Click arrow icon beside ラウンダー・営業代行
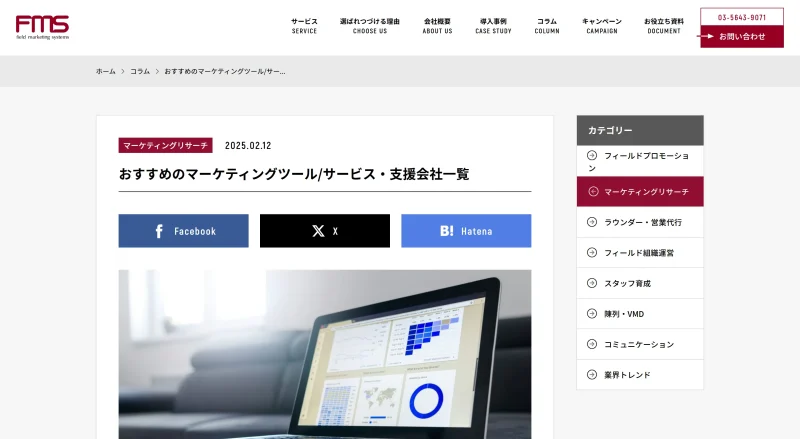Screen dimensions: 800x439 point(592,222)
